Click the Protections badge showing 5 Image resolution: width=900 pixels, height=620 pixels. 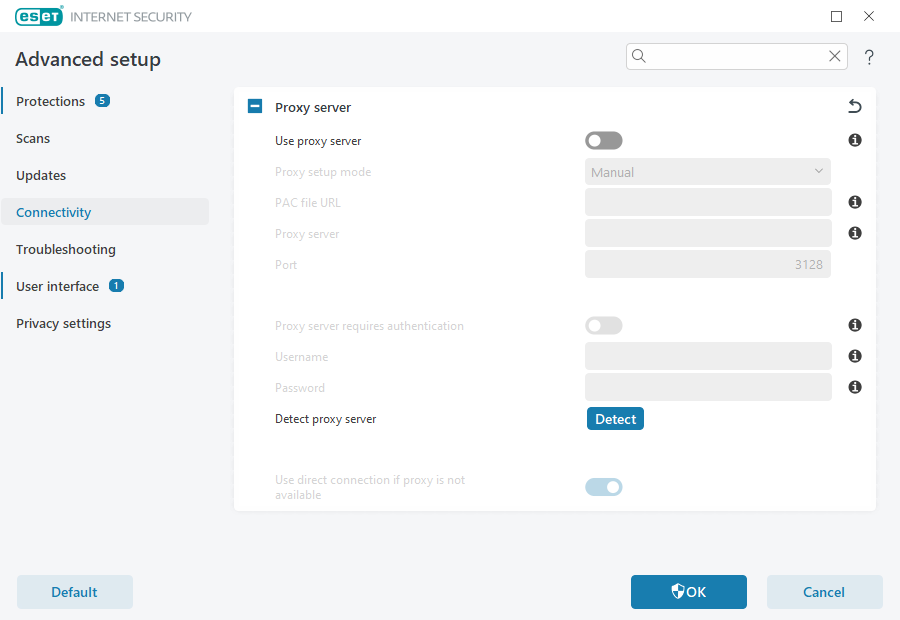pyautogui.click(x=102, y=100)
